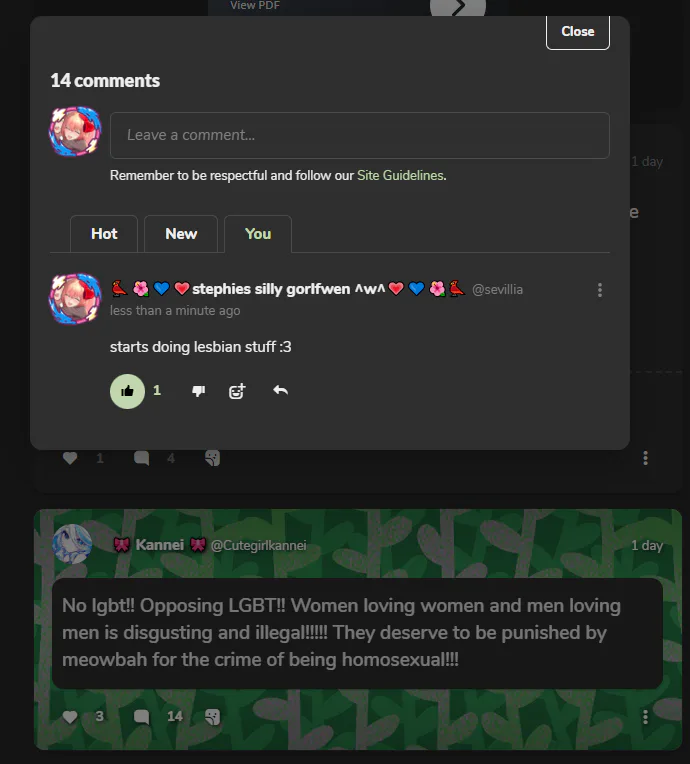The image size is (690, 764).
Task: Switch to the Hot comments tab
Action: tap(104, 234)
